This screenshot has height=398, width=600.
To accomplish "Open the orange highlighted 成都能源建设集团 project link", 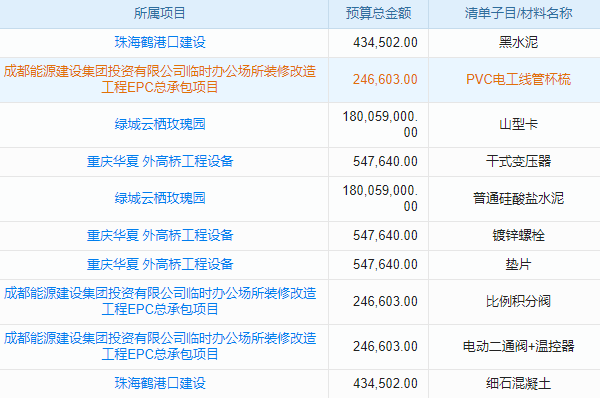I will click(160, 79).
